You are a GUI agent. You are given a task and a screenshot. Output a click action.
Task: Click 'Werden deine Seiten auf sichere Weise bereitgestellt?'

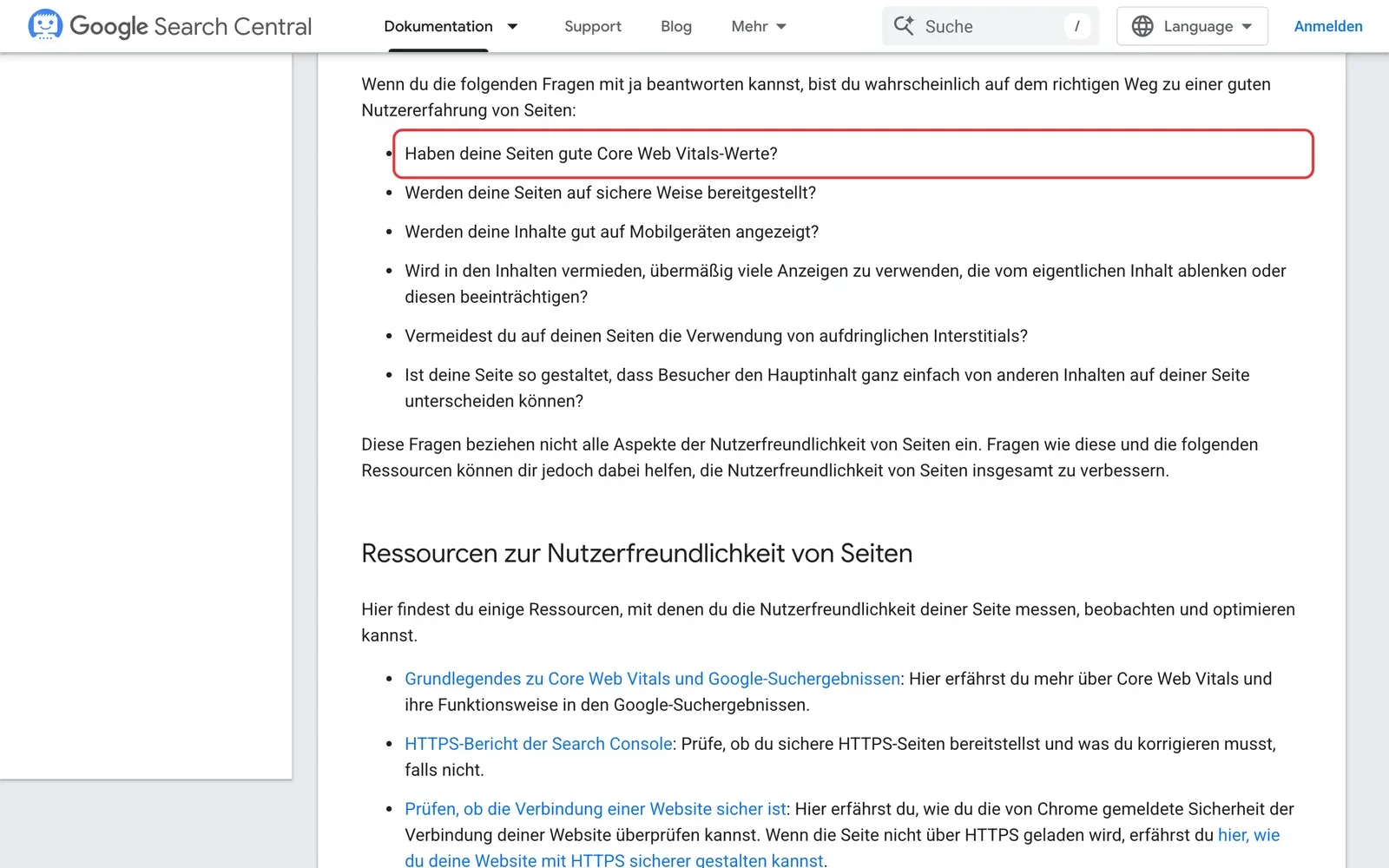610,193
